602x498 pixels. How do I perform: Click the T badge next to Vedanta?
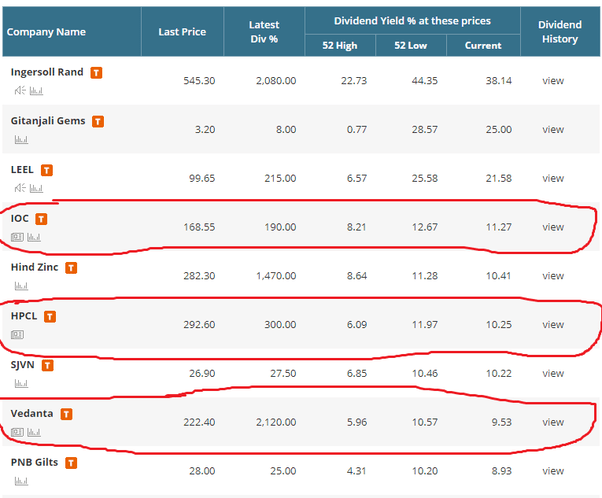point(66,414)
